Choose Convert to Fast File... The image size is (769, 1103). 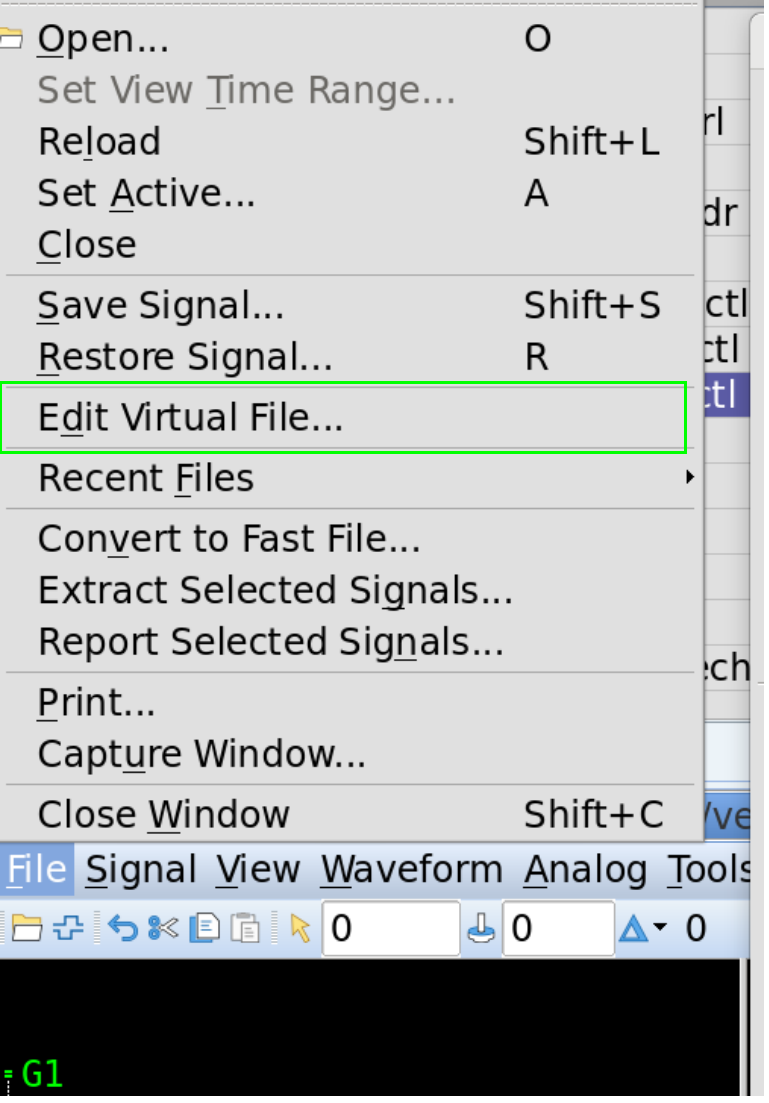coord(228,540)
